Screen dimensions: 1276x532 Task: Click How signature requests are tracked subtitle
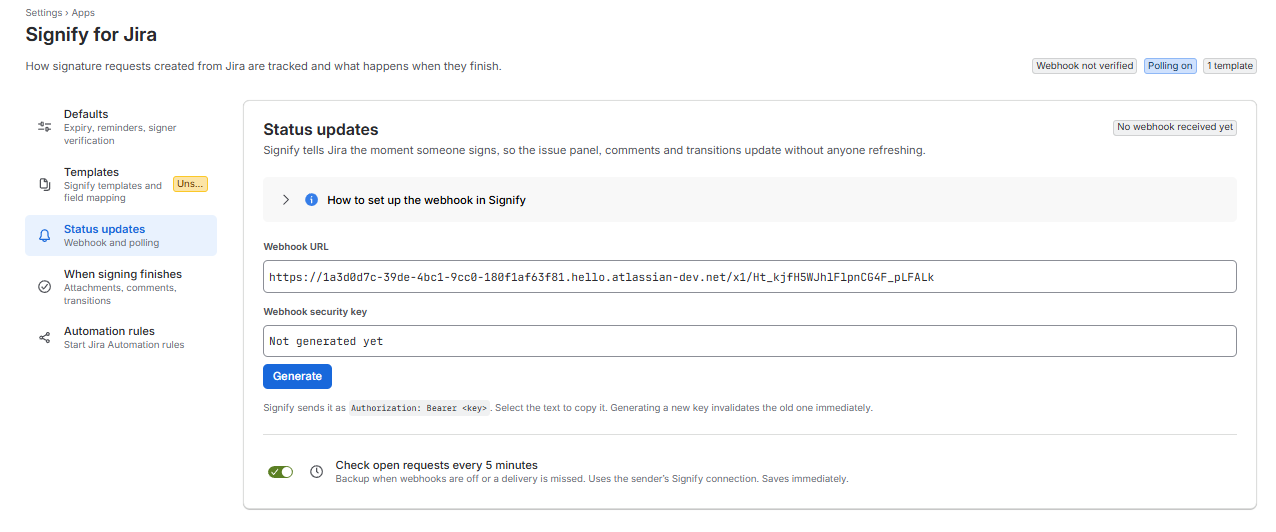pyautogui.click(x=263, y=67)
